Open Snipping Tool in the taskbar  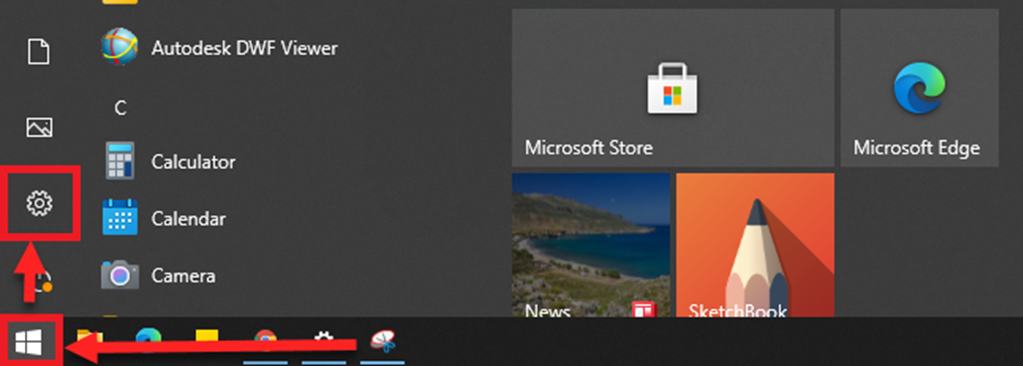(383, 341)
